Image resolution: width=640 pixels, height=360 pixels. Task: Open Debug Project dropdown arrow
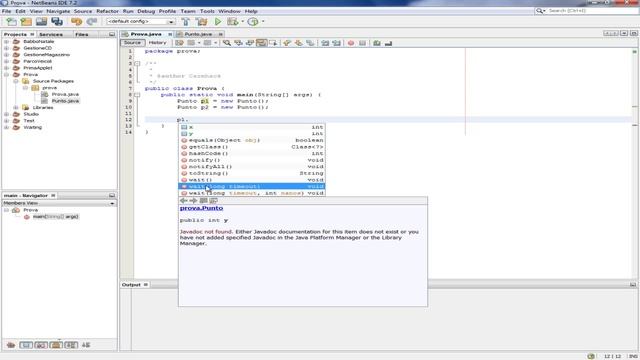(242, 22)
